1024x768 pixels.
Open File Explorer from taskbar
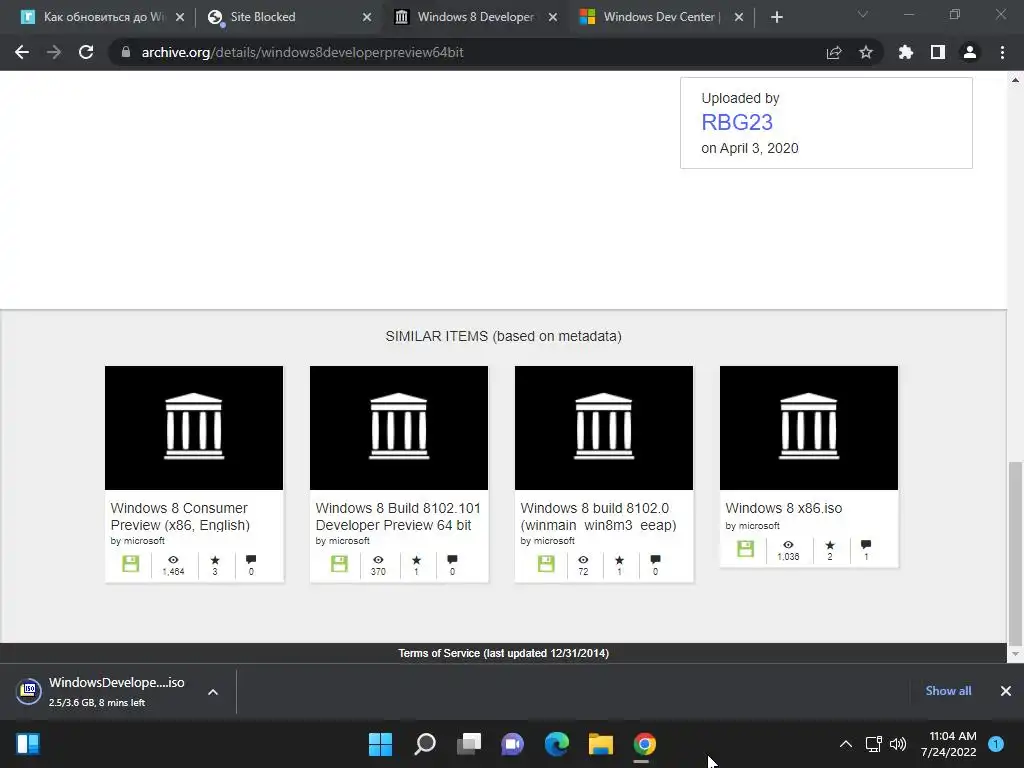point(601,744)
